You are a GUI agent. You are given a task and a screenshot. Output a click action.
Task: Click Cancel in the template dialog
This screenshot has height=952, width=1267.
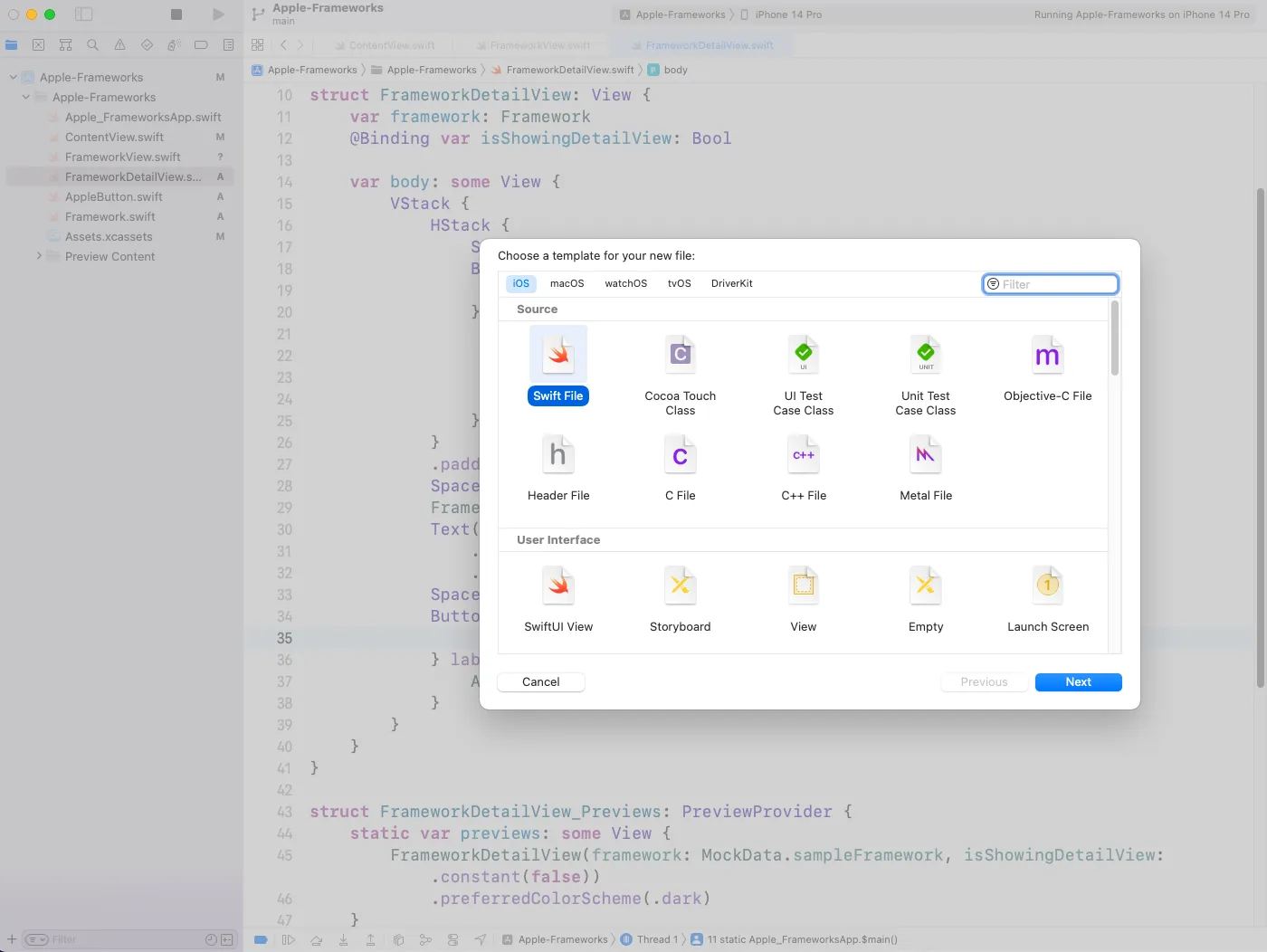click(541, 682)
